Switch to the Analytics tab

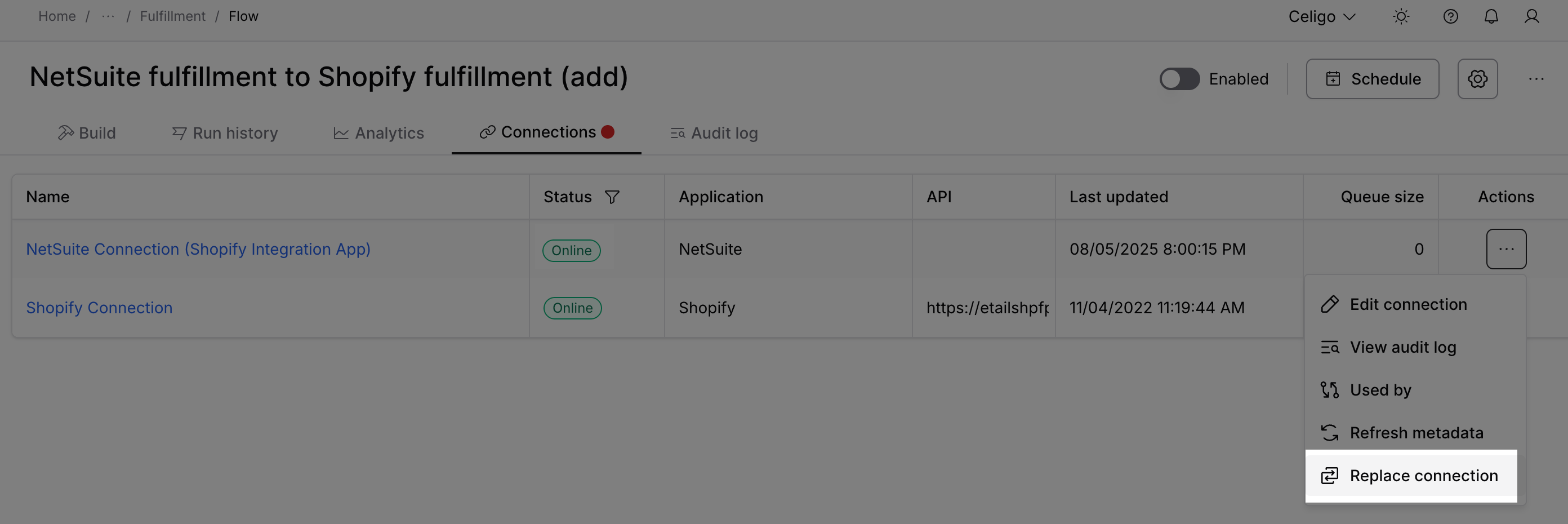tap(378, 132)
